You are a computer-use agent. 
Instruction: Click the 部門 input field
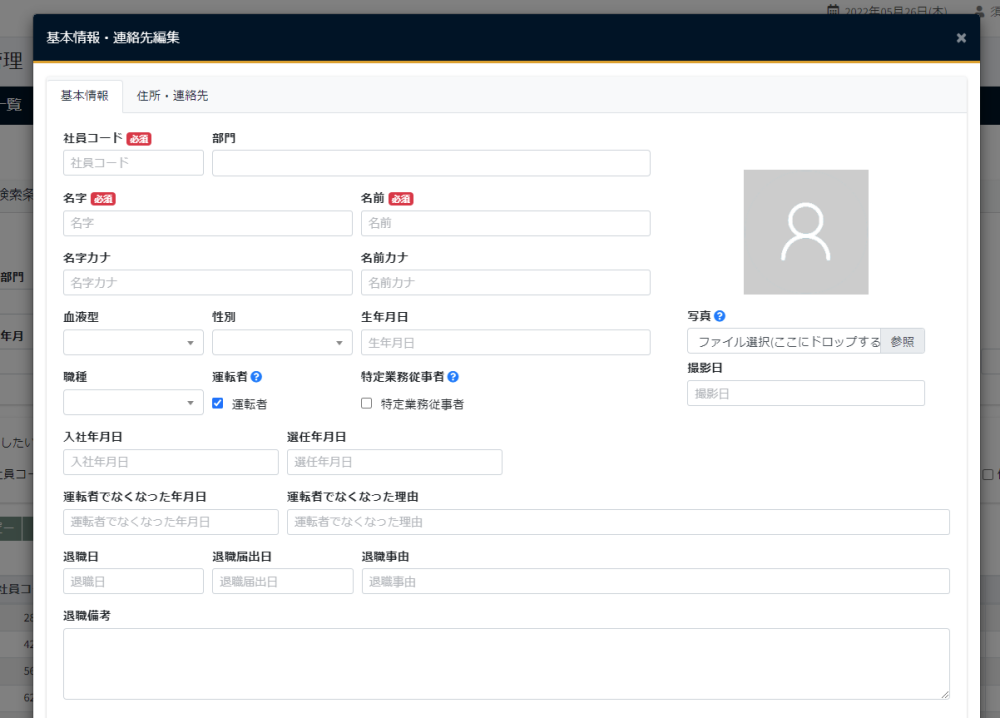(431, 163)
